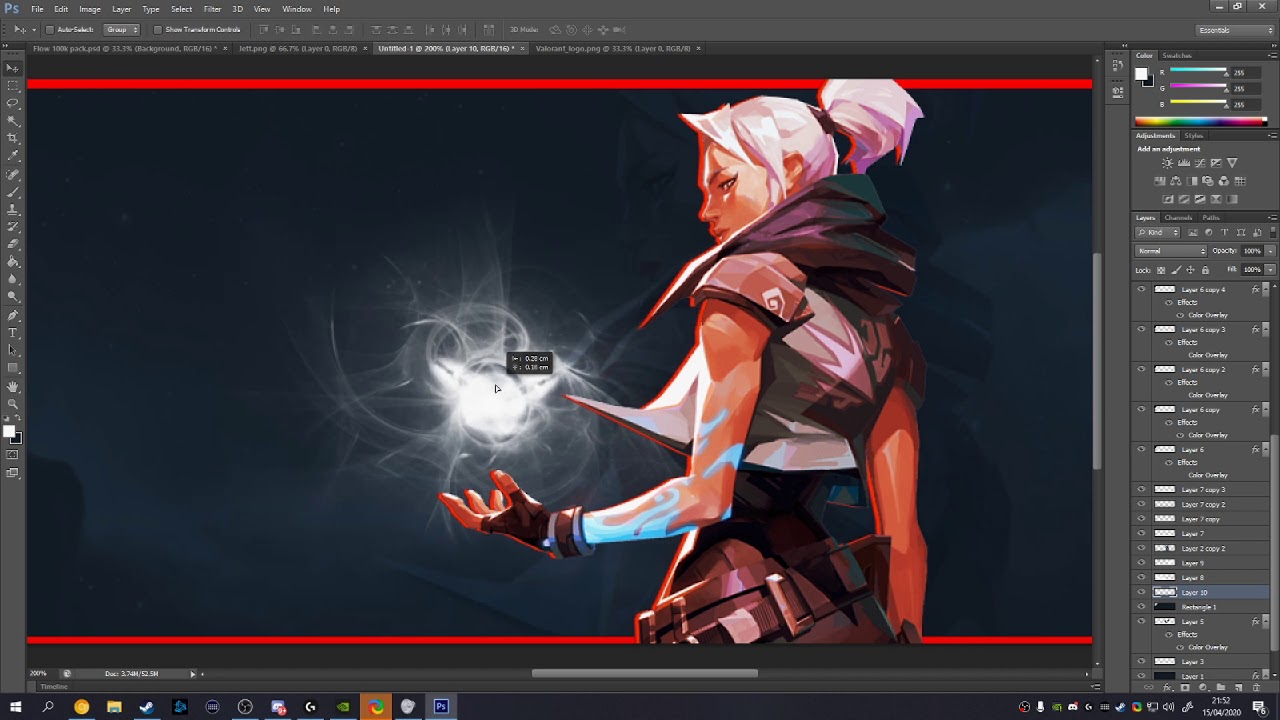Select the Paint Bucket tool
The image size is (1280, 720).
[13, 262]
